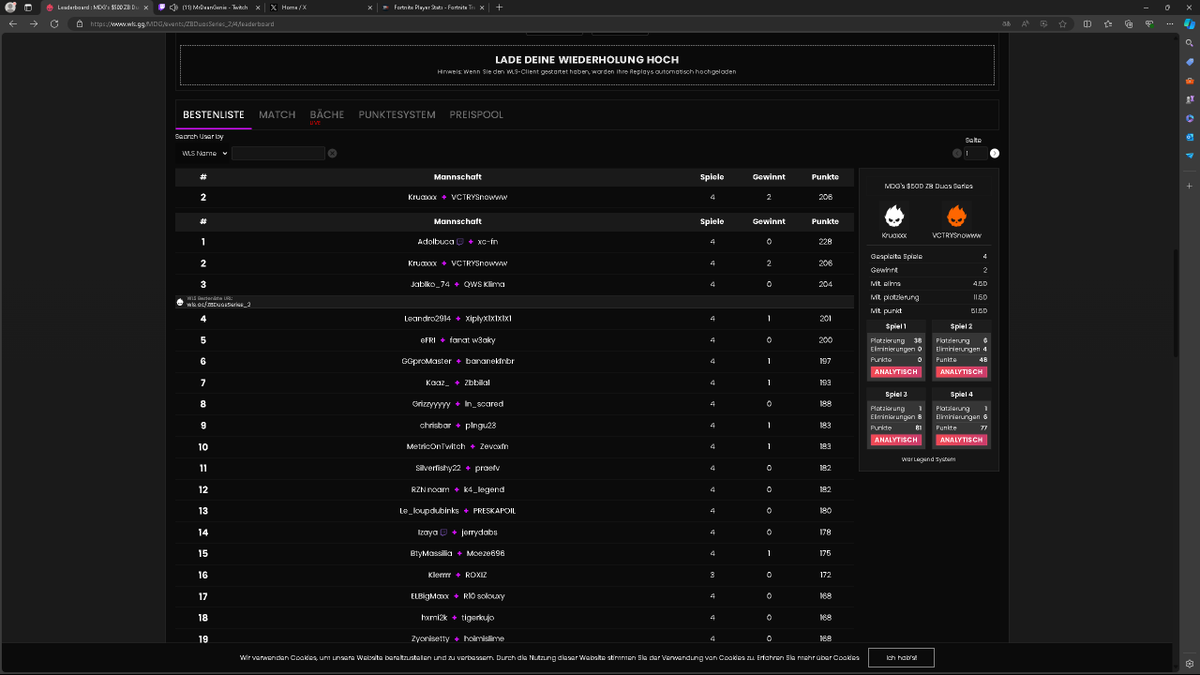Click the LADE DEINE WIEDERHOLUNG HOCH upload area

click(587, 65)
